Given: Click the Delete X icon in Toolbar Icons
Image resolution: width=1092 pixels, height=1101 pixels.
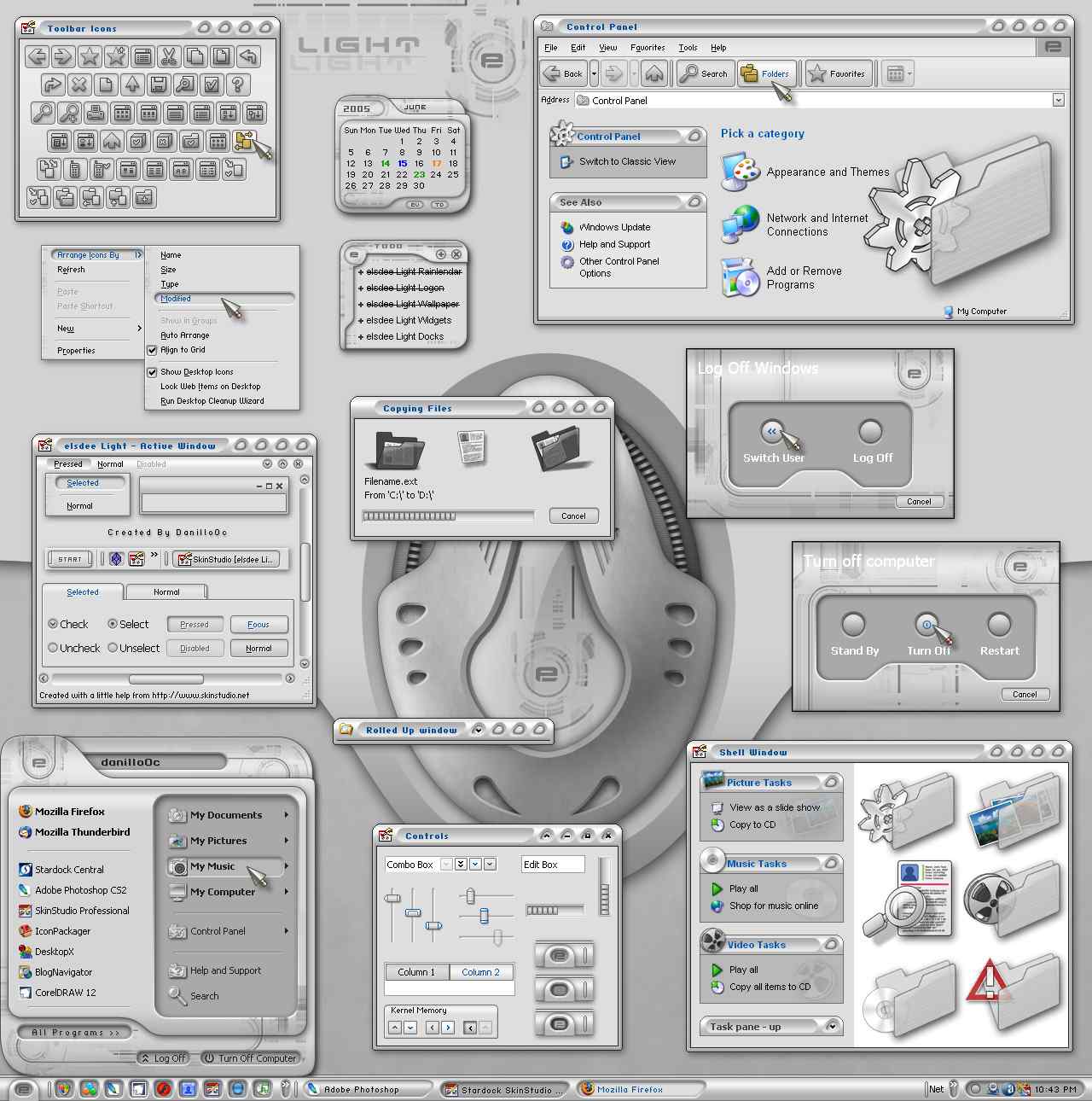Looking at the screenshot, I should point(78,84).
